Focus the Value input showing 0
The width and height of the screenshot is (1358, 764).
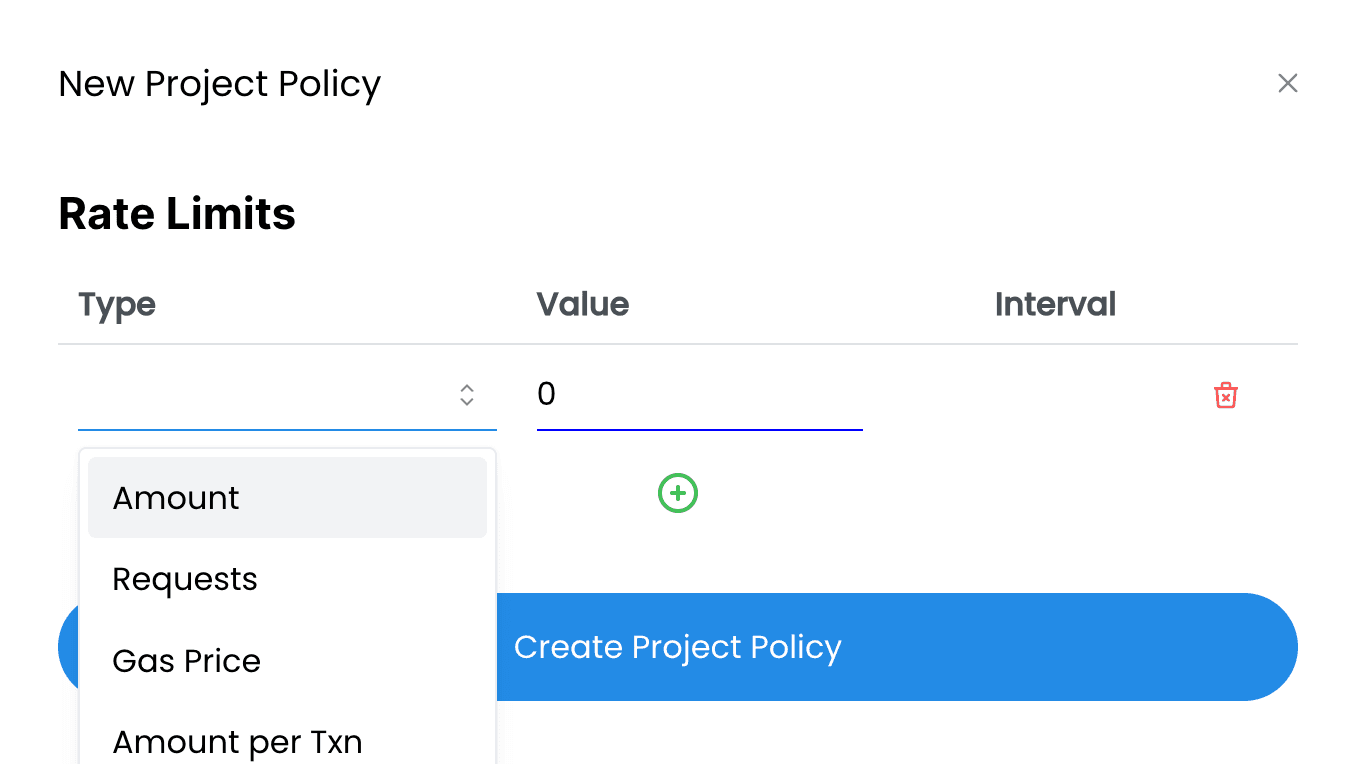click(699, 395)
